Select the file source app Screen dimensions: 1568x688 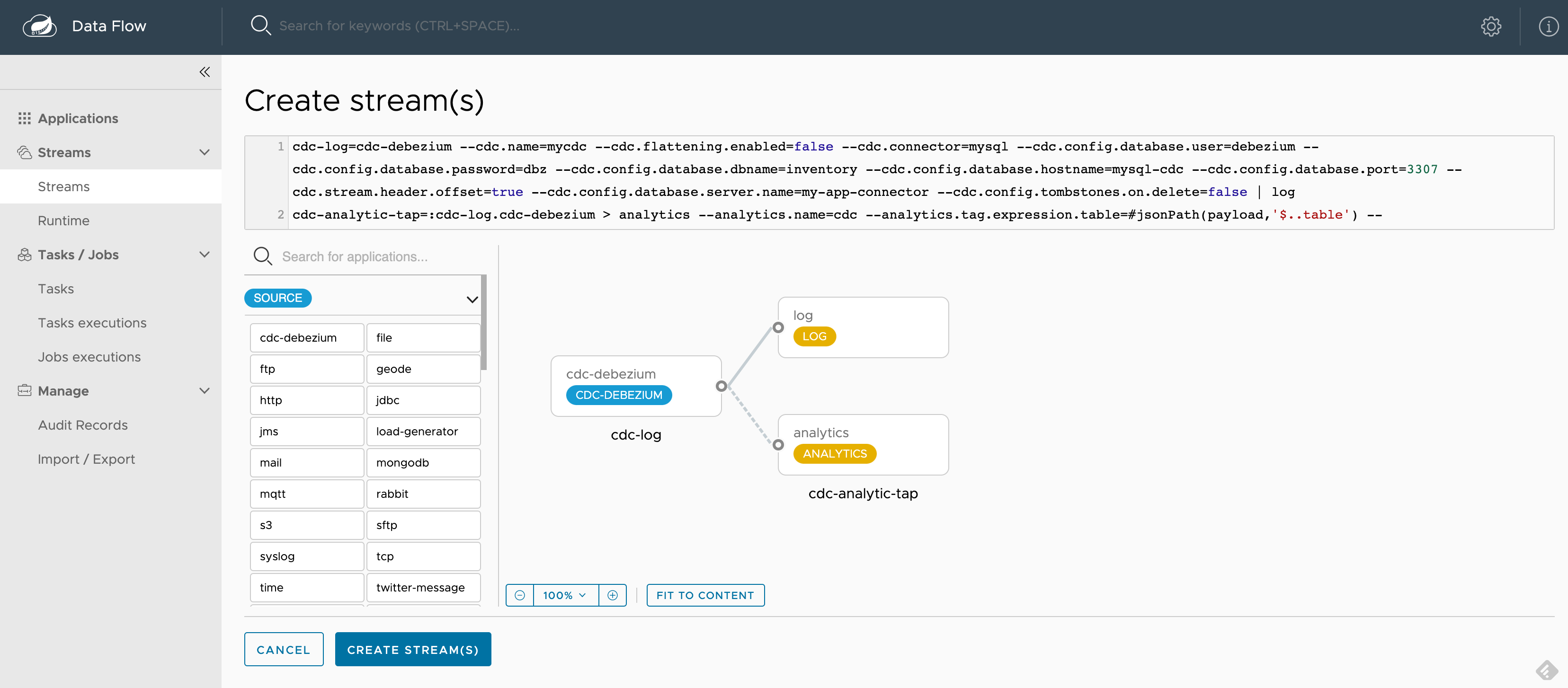[423, 338]
